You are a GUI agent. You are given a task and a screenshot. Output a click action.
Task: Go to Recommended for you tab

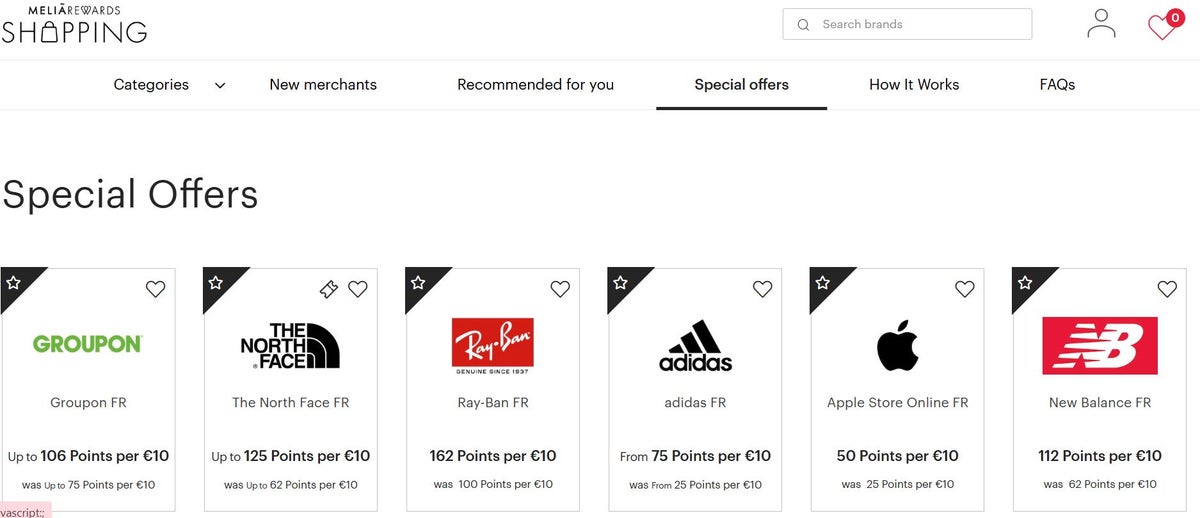[535, 85]
